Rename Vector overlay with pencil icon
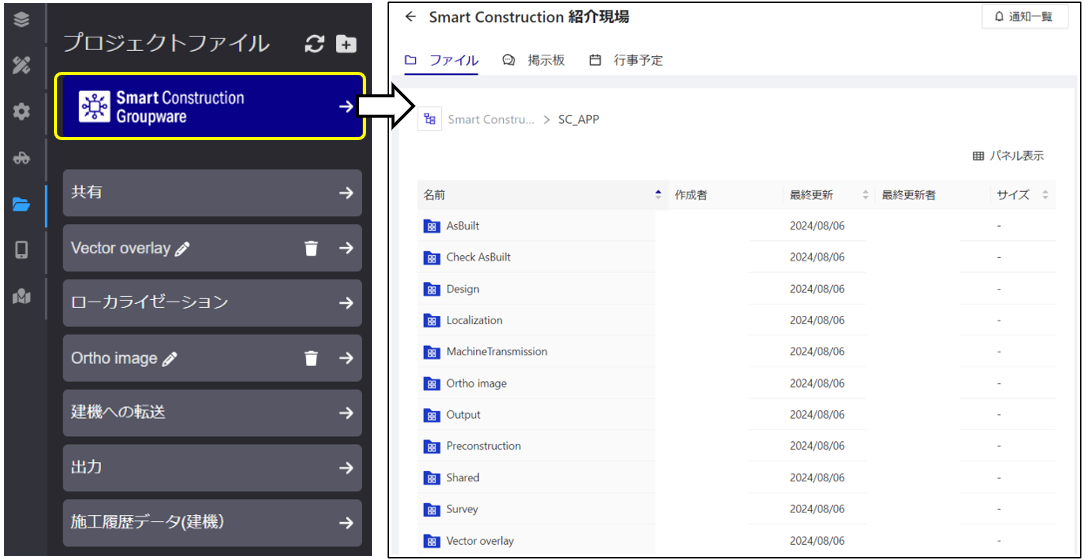Image resolution: width=1088 pixels, height=560 pixels. (182, 249)
